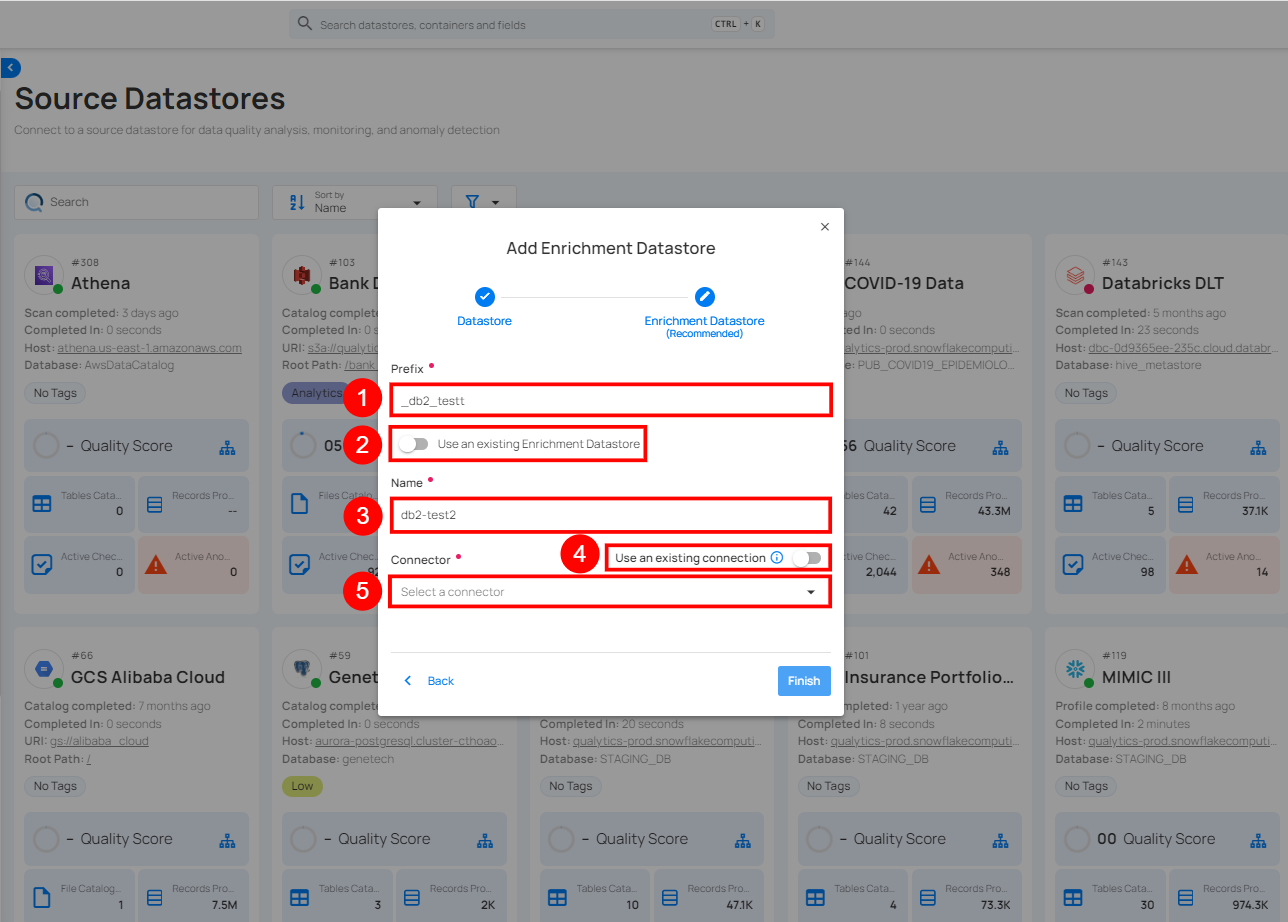Collapse the sidebar with the blue arrow

pyautogui.click(x=10, y=68)
